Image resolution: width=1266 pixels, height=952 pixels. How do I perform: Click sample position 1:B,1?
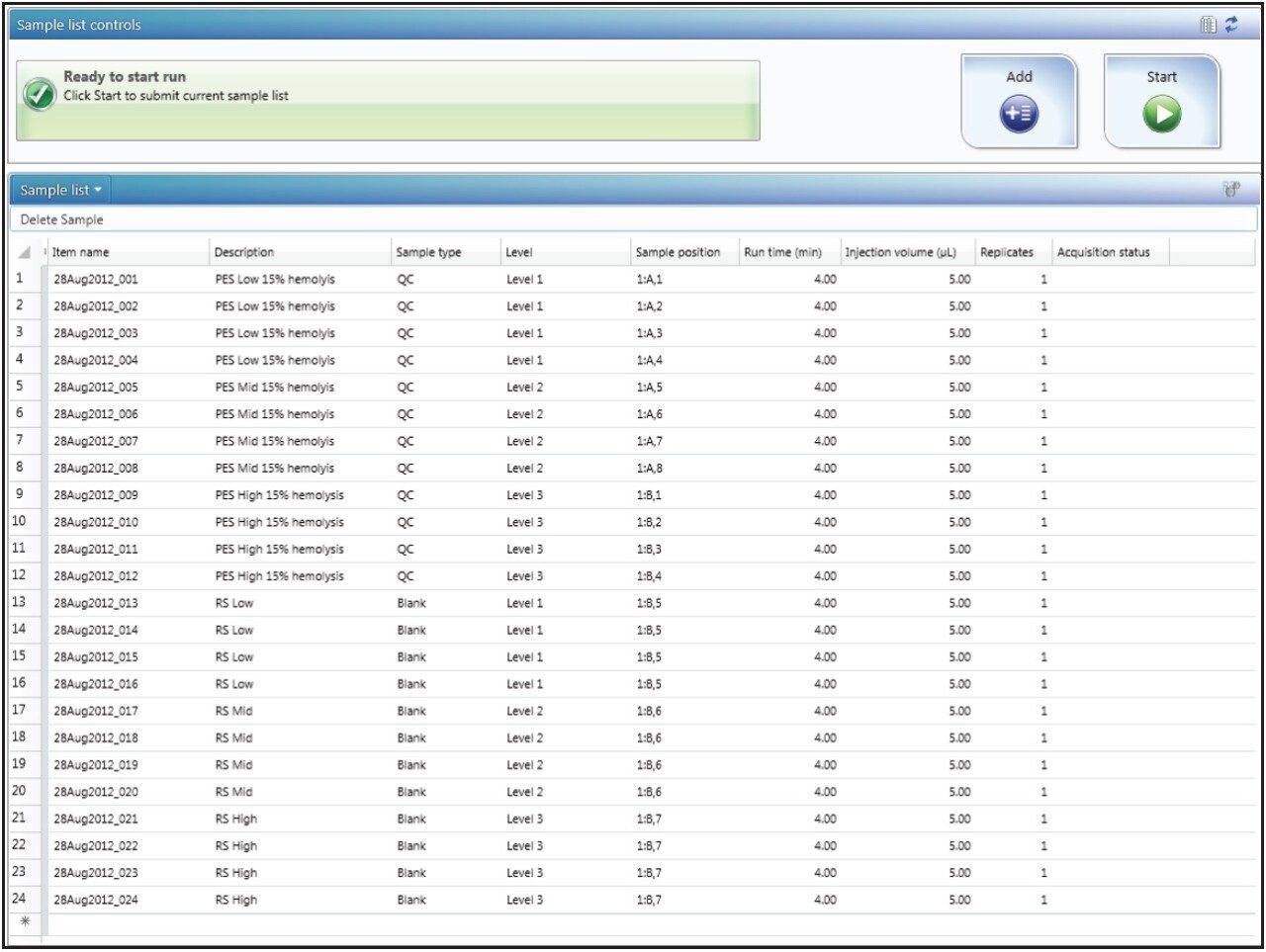(650, 495)
